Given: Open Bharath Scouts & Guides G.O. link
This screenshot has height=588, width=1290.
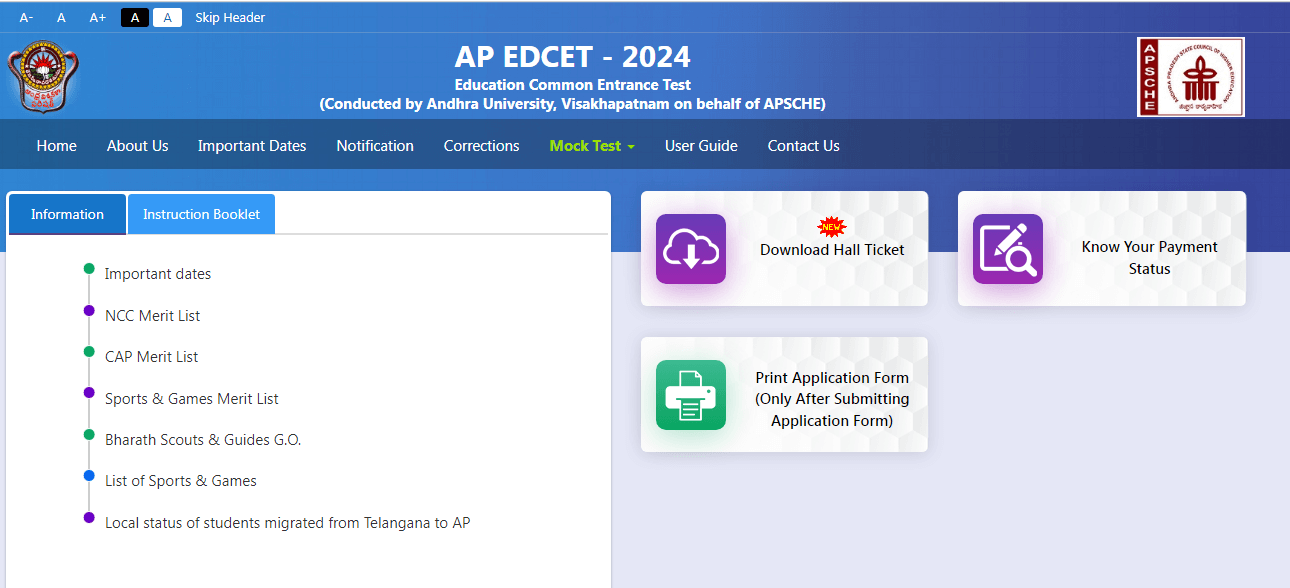Looking at the screenshot, I should (x=203, y=440).
